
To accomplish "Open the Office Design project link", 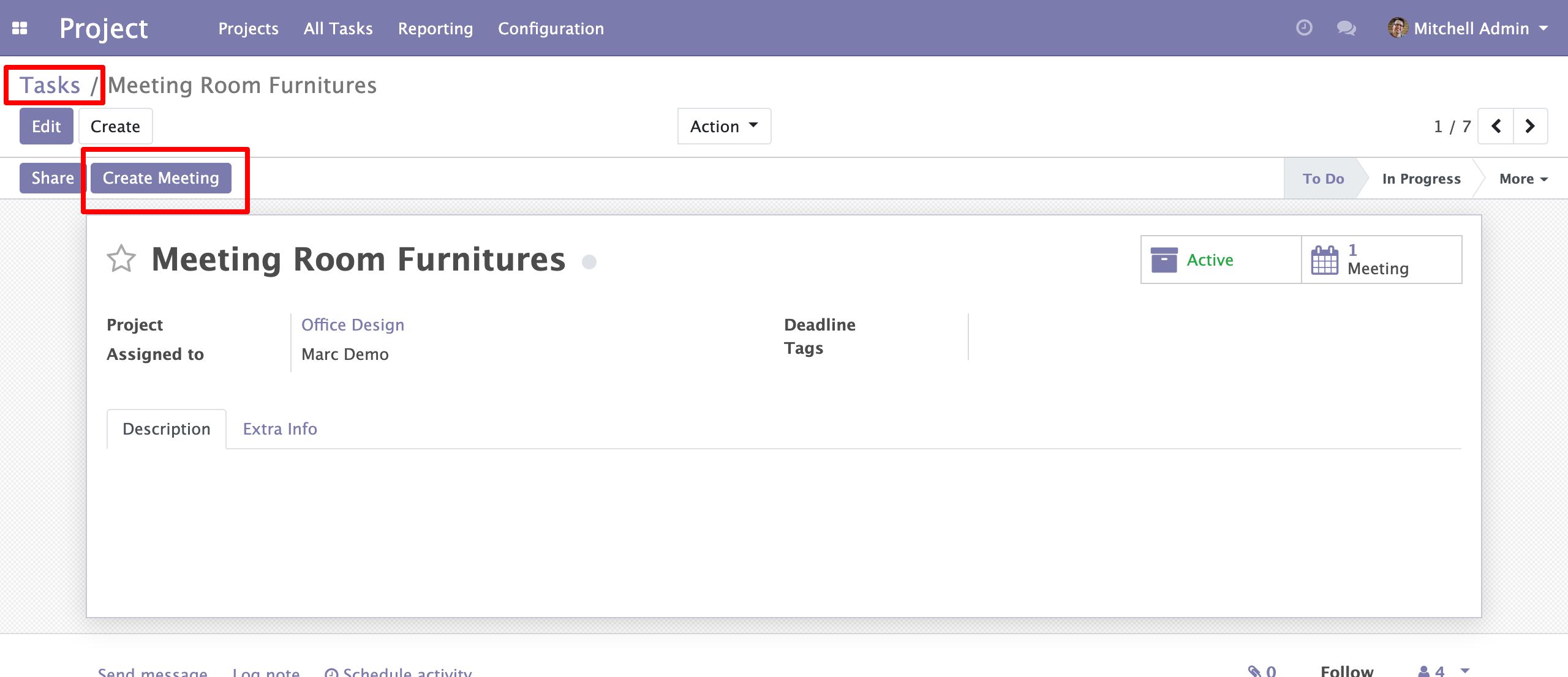I will click(353, 325).
